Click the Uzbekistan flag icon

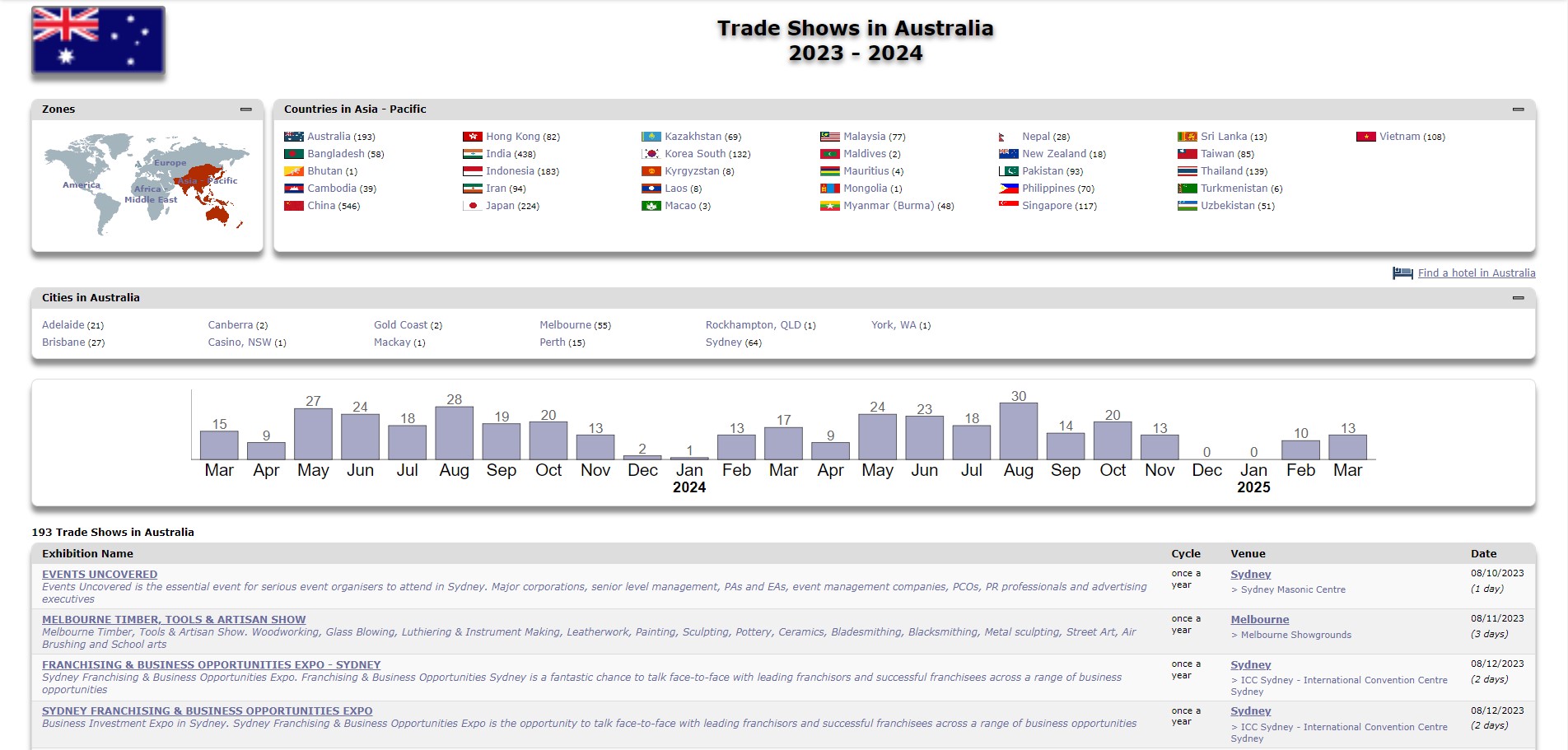[1188, 206]
